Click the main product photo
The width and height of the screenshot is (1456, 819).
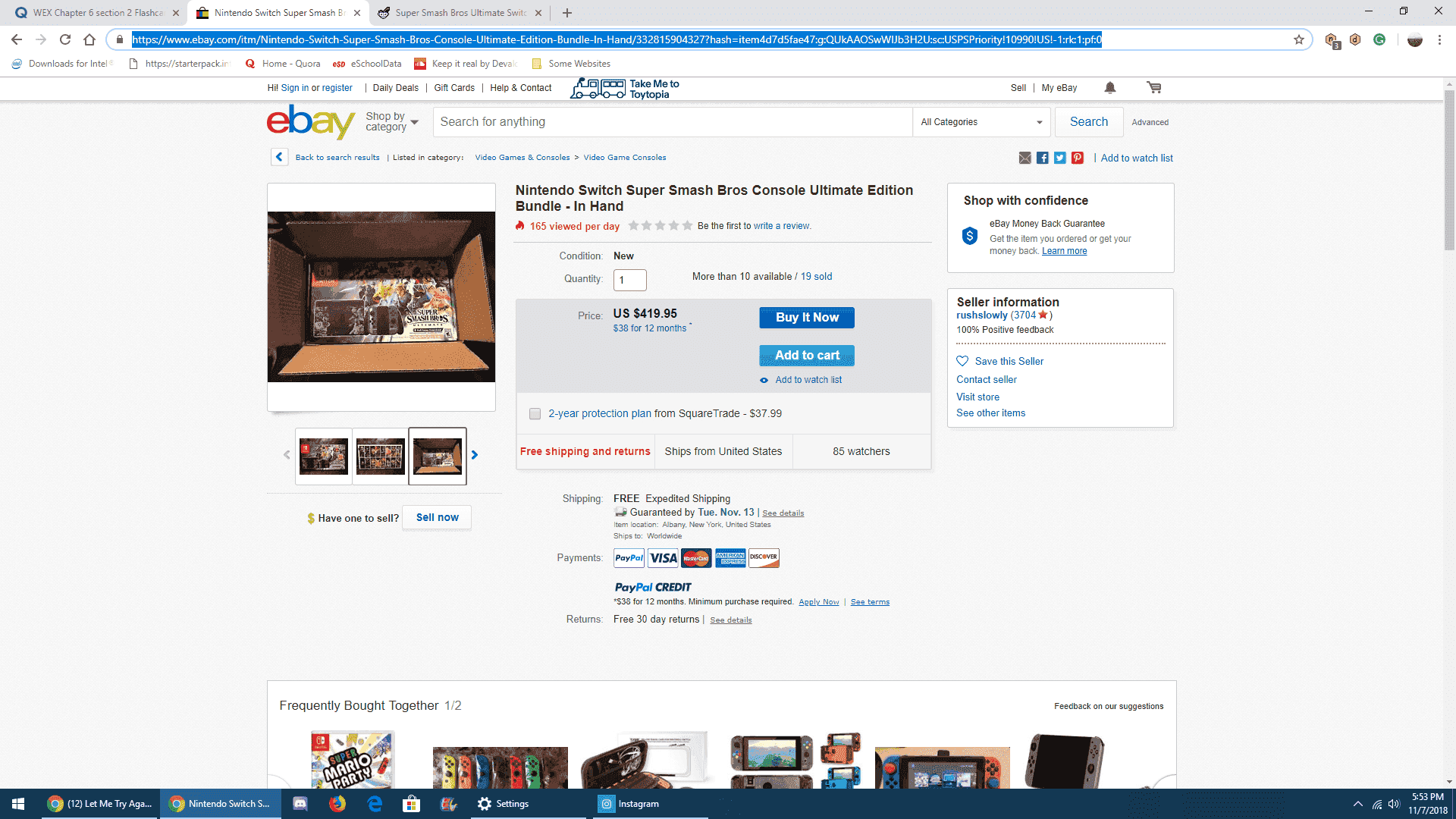381,297
